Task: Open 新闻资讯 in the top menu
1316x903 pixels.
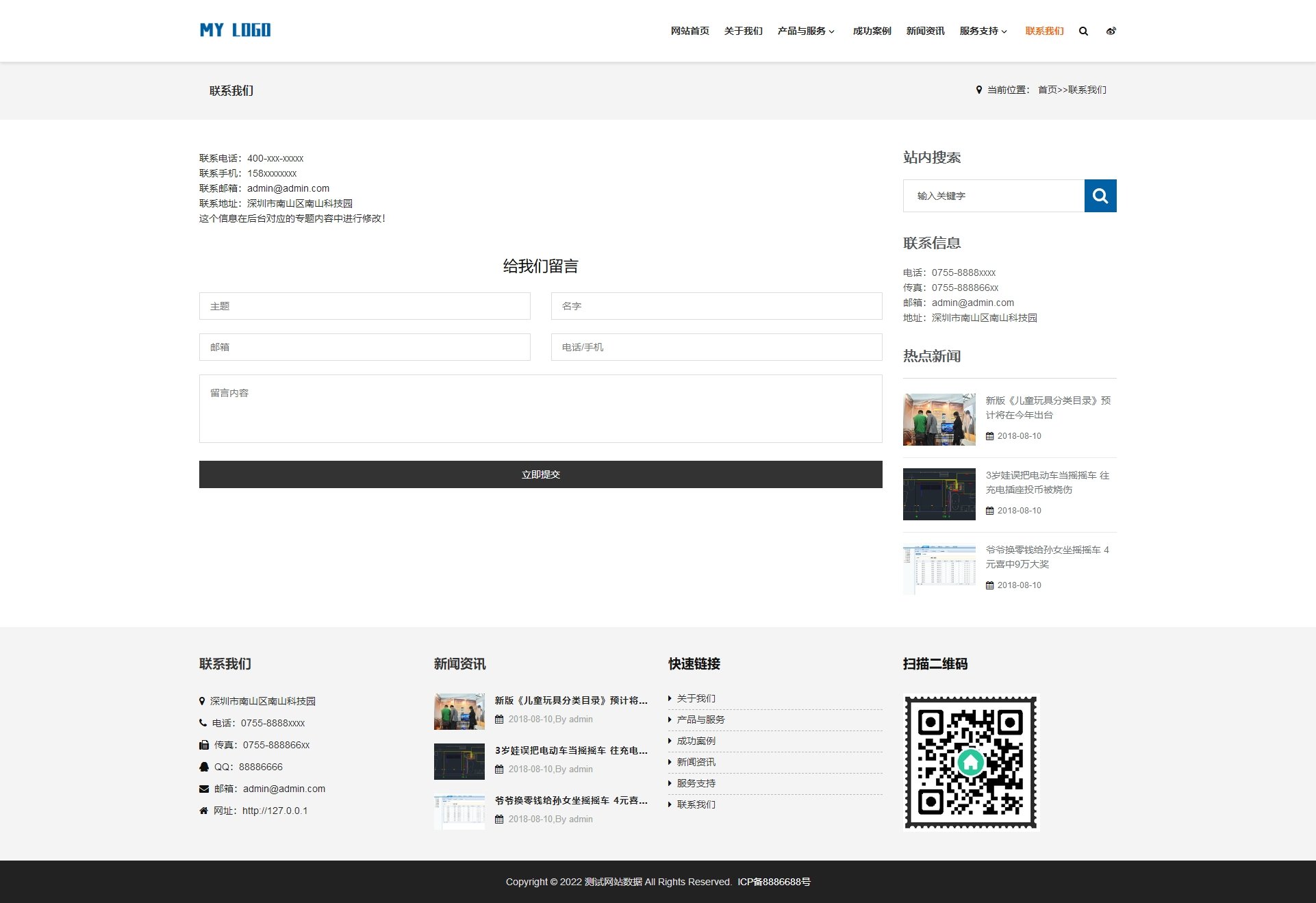Action: click(x=925, y=31)
